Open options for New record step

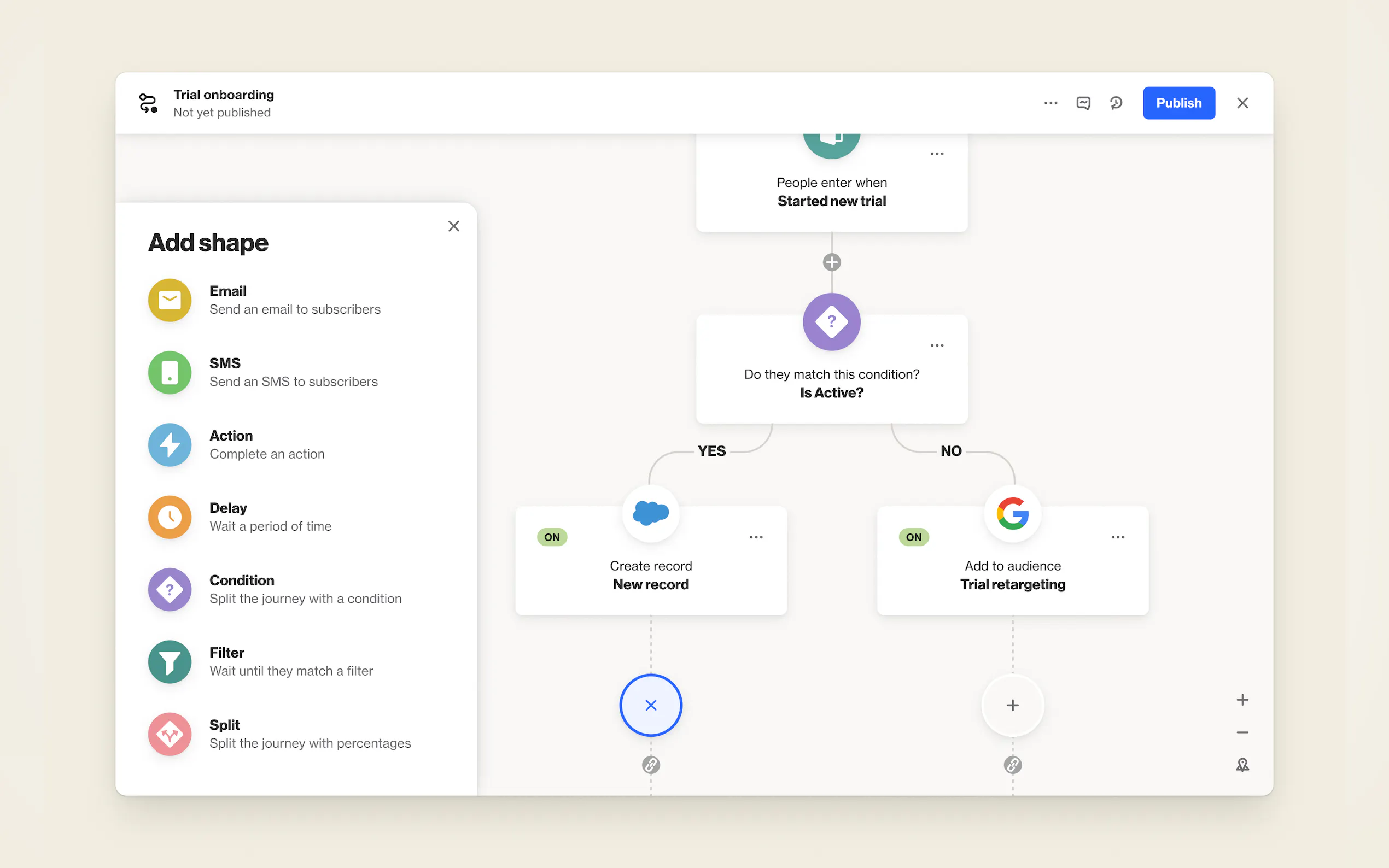[x=756, y=537]
